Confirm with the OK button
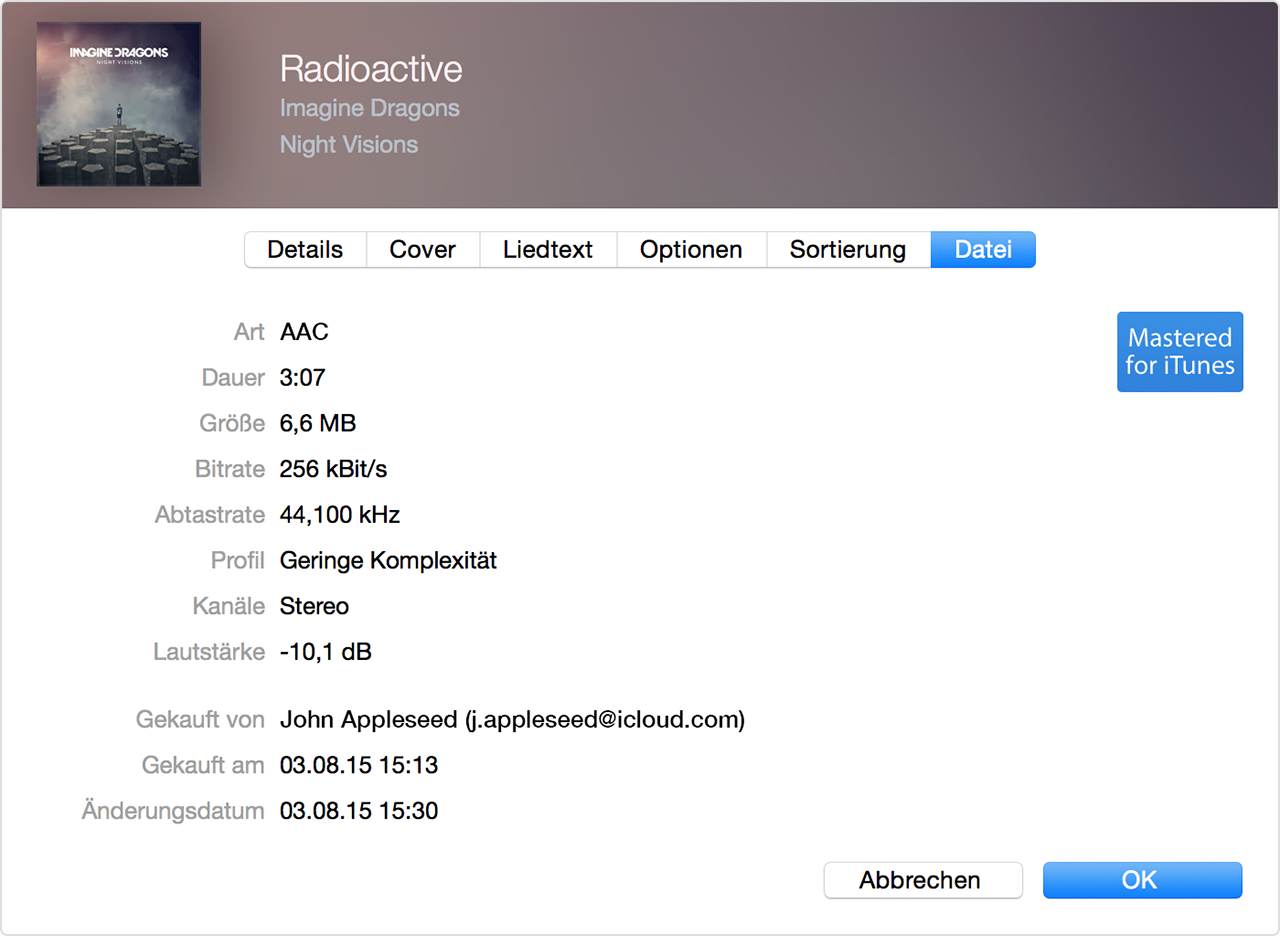 1142,880
